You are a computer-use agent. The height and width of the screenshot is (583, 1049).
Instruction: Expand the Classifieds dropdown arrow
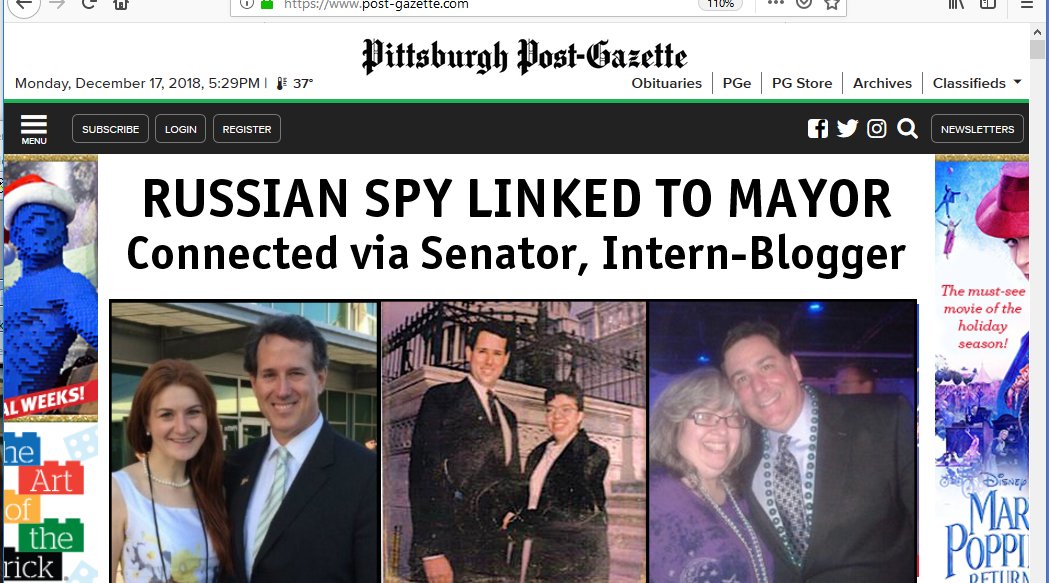click(x=1018, y=82)
